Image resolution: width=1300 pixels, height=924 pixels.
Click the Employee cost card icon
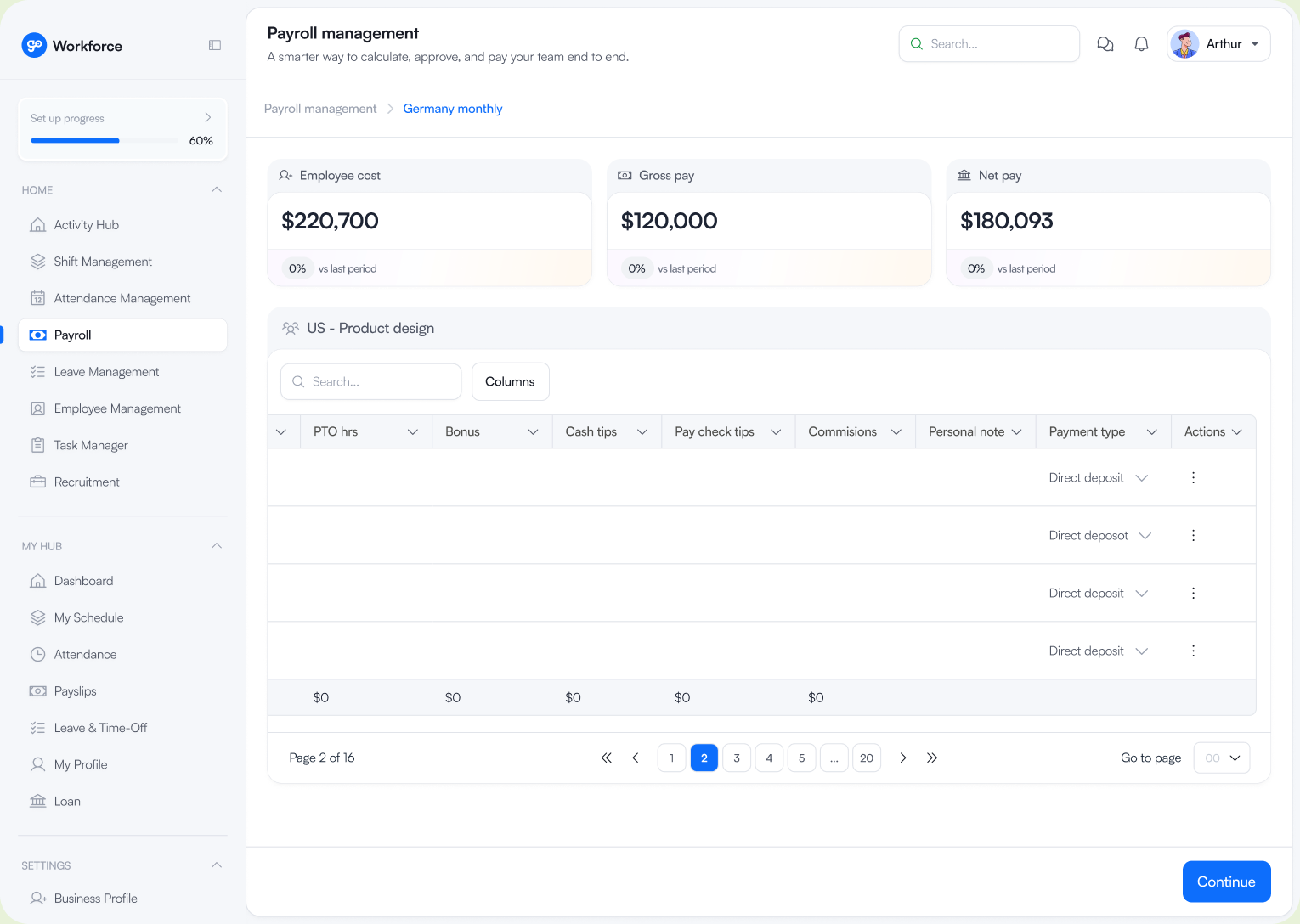[286, 176]
